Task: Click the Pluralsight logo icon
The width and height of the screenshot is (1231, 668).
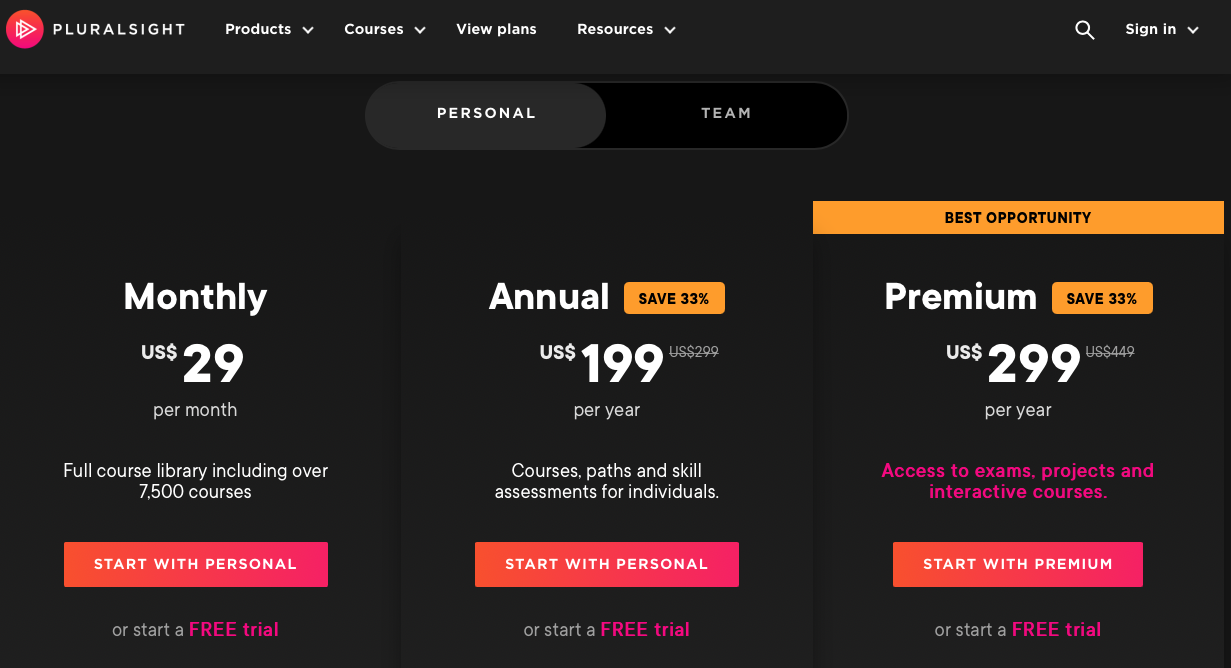Action: point(24,29)
